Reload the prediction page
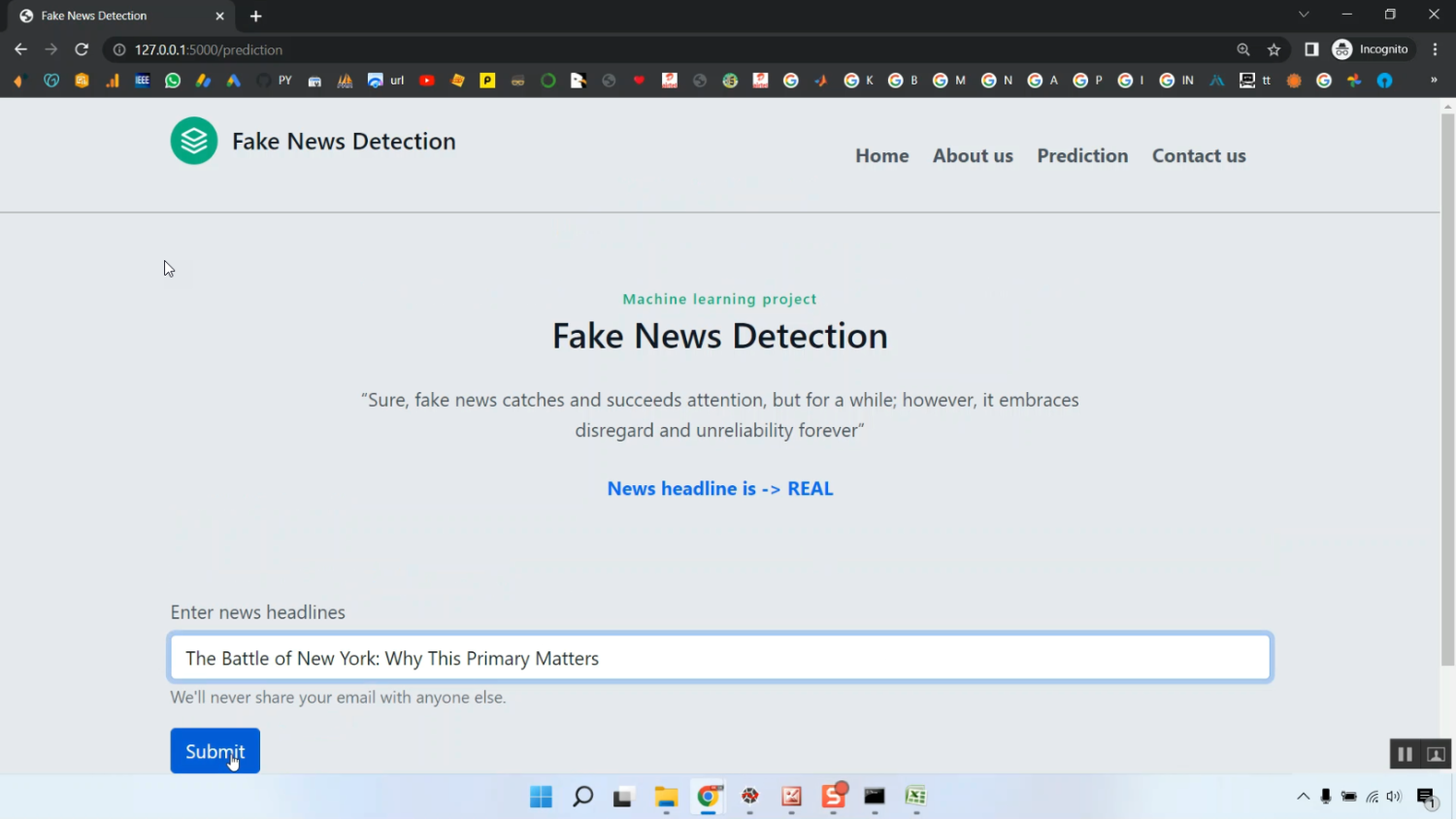This screenshot has height=819, width=1456. [82, 49]
